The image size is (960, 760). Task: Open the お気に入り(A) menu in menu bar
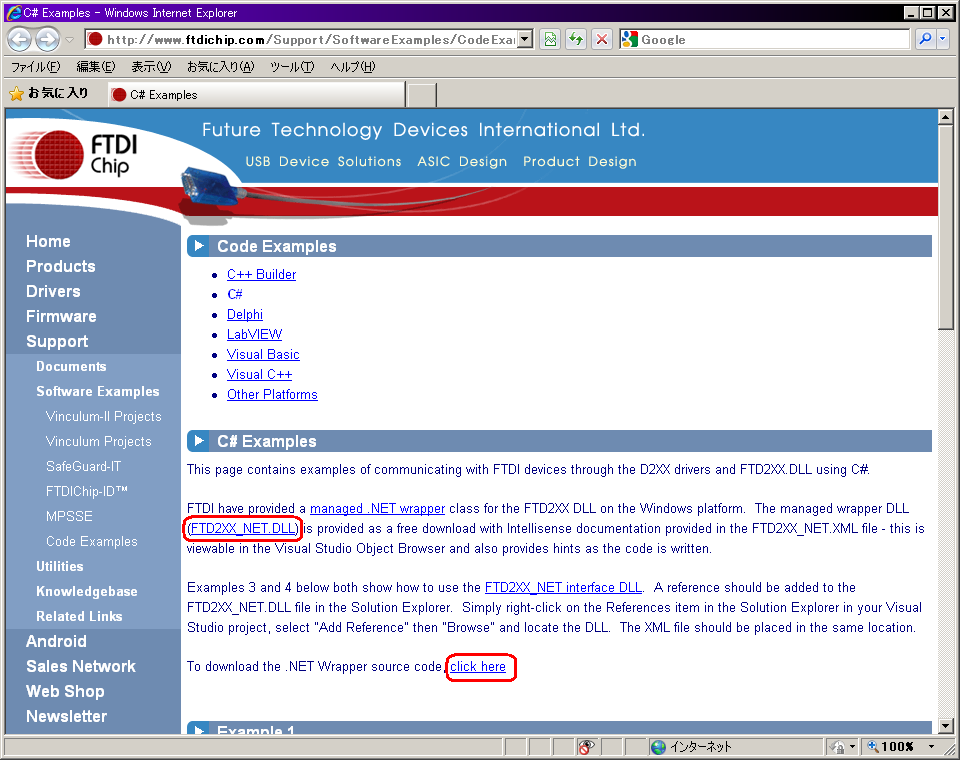220,67
